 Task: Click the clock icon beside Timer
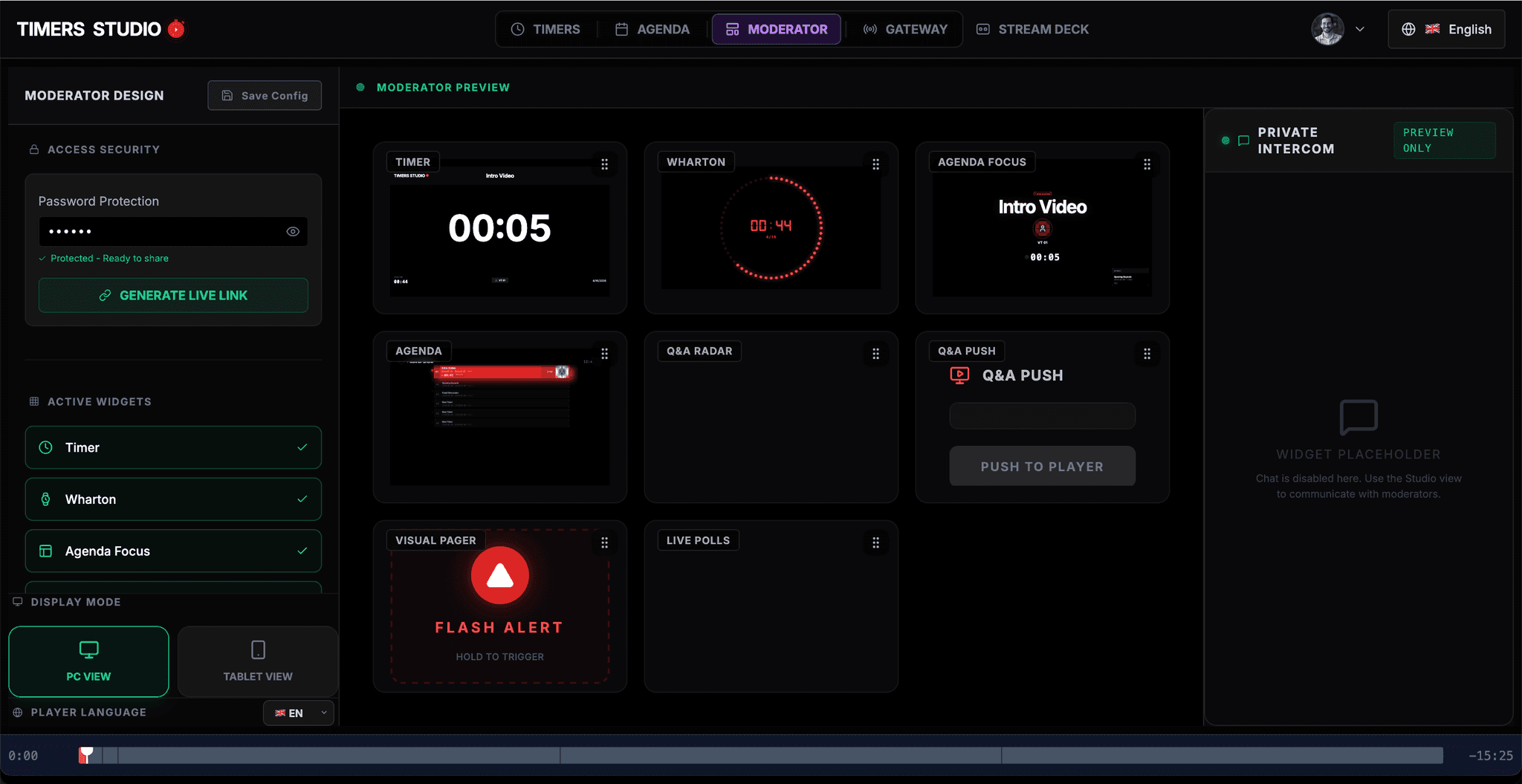pyautogui.click(x=45, y=447)
